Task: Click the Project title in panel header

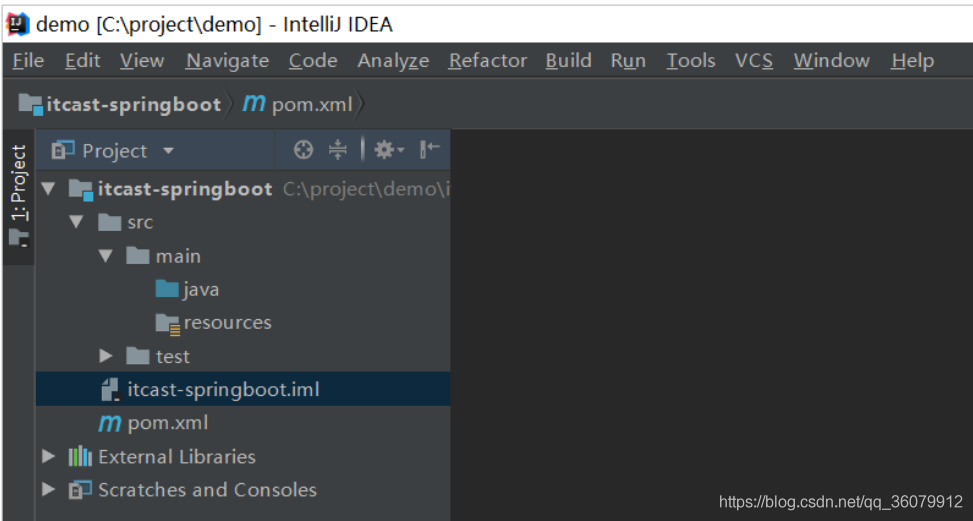Action: click(x=114, y=151)
